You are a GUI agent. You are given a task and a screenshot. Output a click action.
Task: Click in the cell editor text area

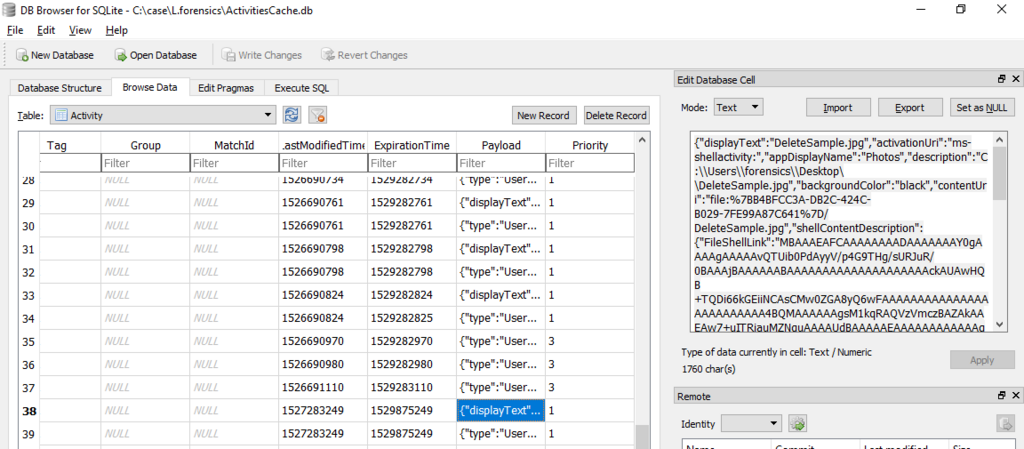[x=841, y=232]
